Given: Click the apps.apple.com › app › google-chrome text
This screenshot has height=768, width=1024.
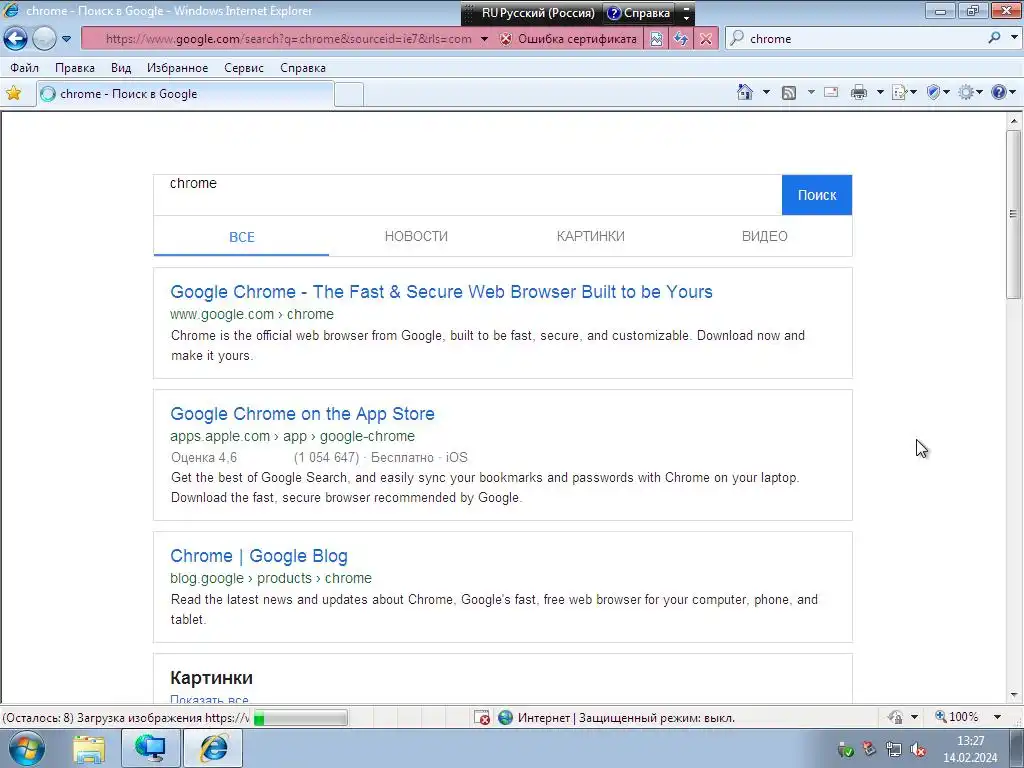Looking at the screenshot, I should click(292, 436).
